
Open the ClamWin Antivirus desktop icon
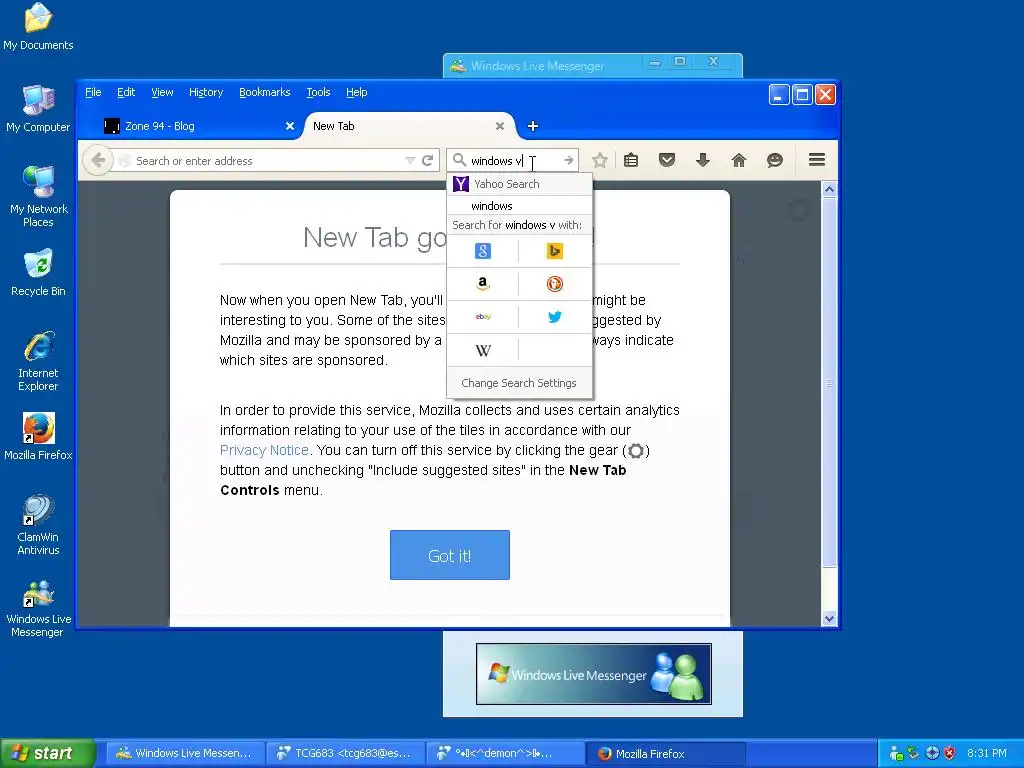click(x=38, y=525)
